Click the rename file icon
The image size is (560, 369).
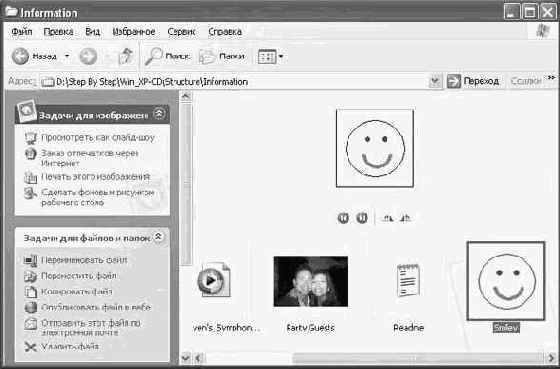tap(31, 260)
